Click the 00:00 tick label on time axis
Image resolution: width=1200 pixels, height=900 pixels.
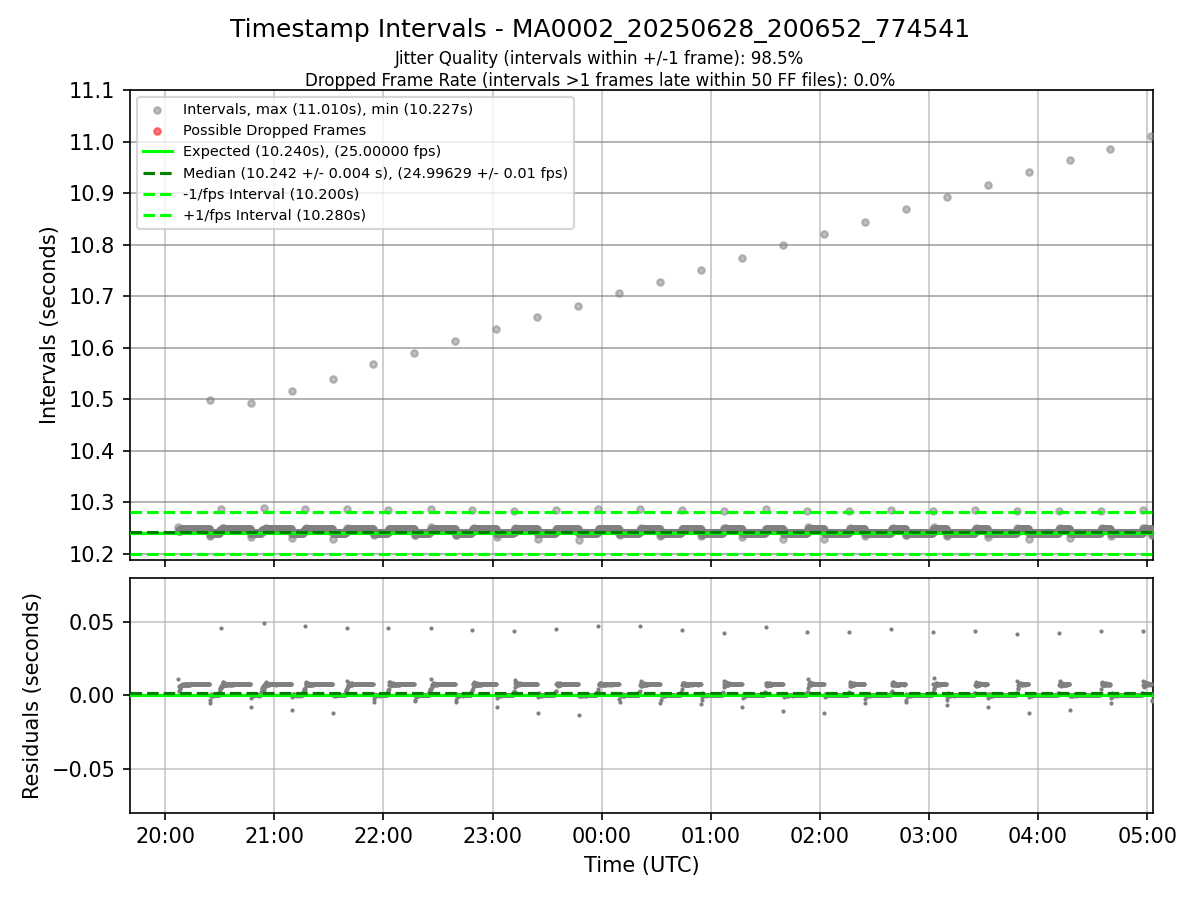pos(601,834)
